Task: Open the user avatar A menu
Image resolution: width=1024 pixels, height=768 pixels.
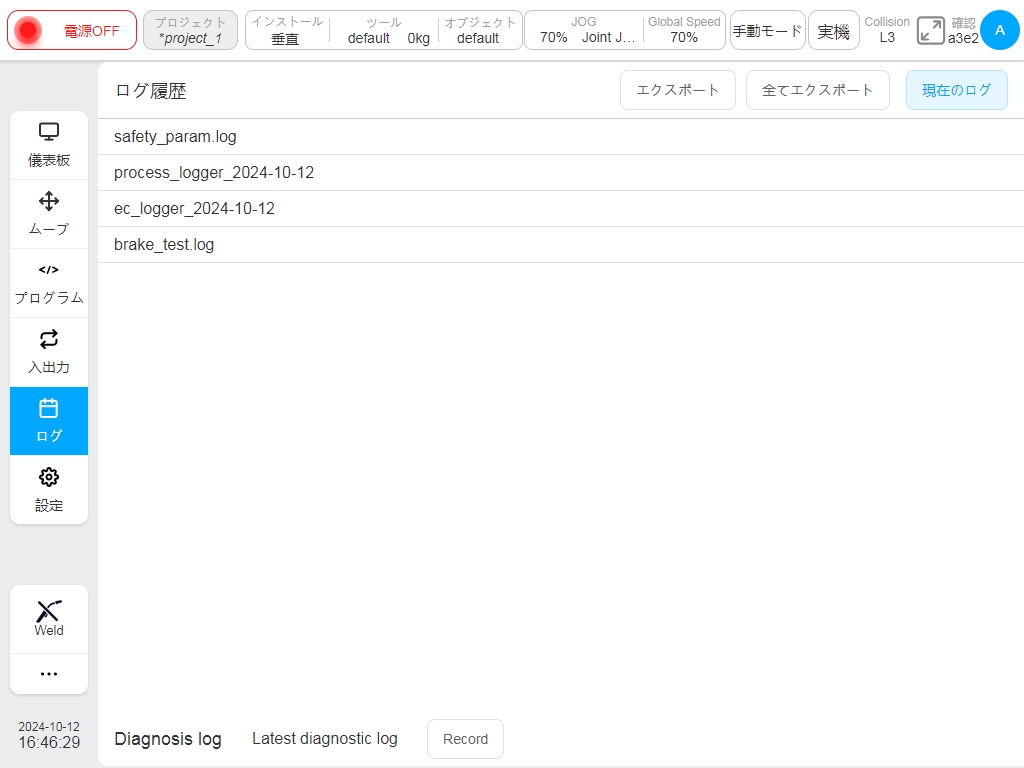Action: (999, 30)
